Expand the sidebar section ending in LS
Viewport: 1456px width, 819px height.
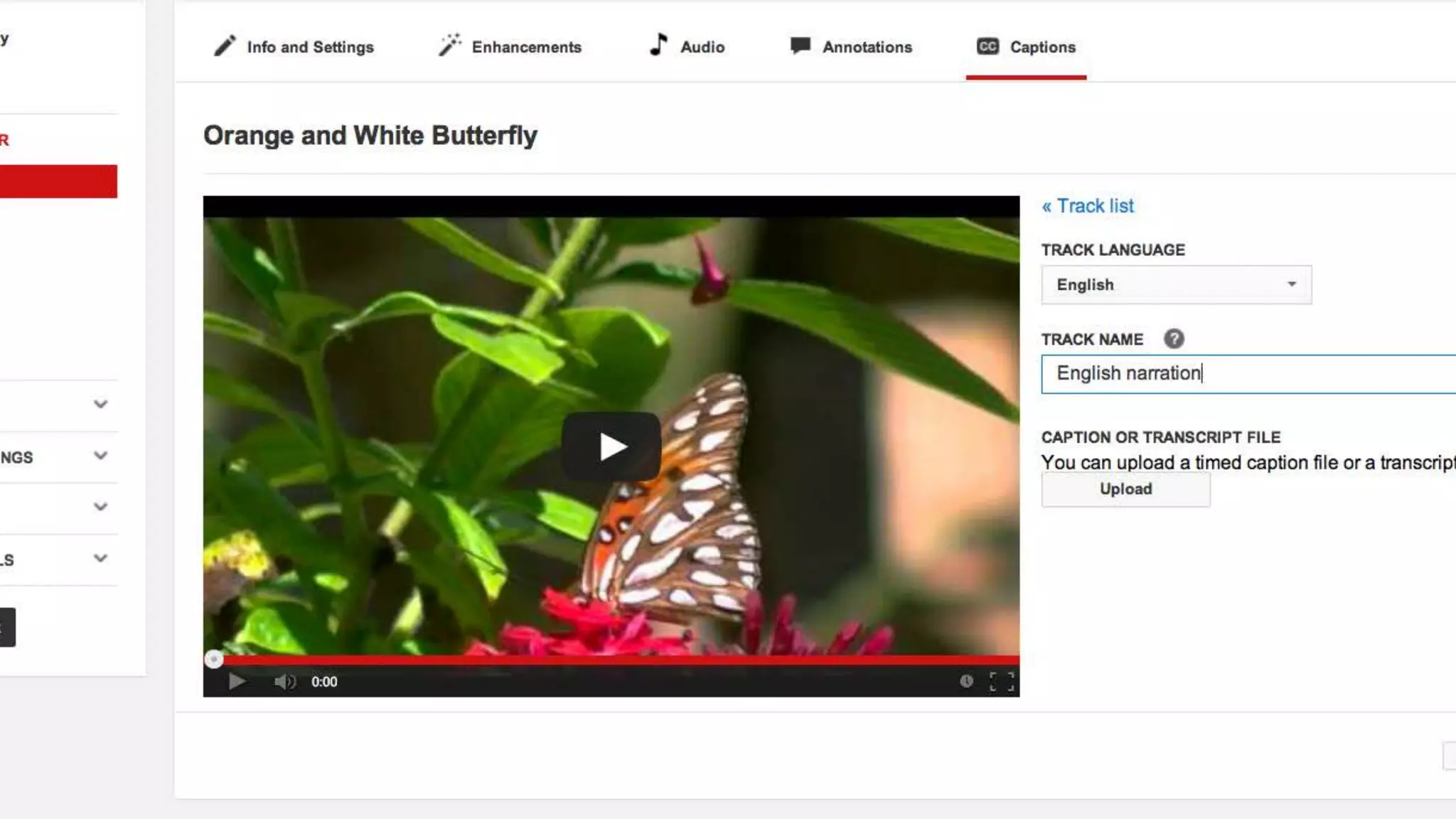100,559
